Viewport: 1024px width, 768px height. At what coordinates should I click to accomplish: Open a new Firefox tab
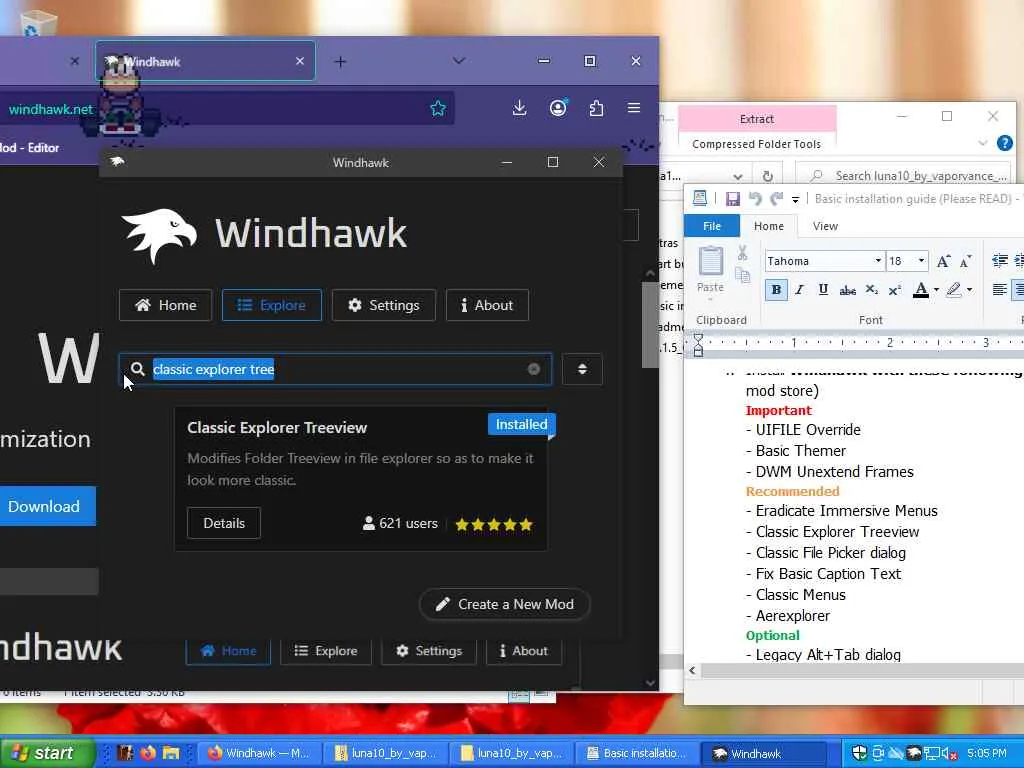coord(340,61)
